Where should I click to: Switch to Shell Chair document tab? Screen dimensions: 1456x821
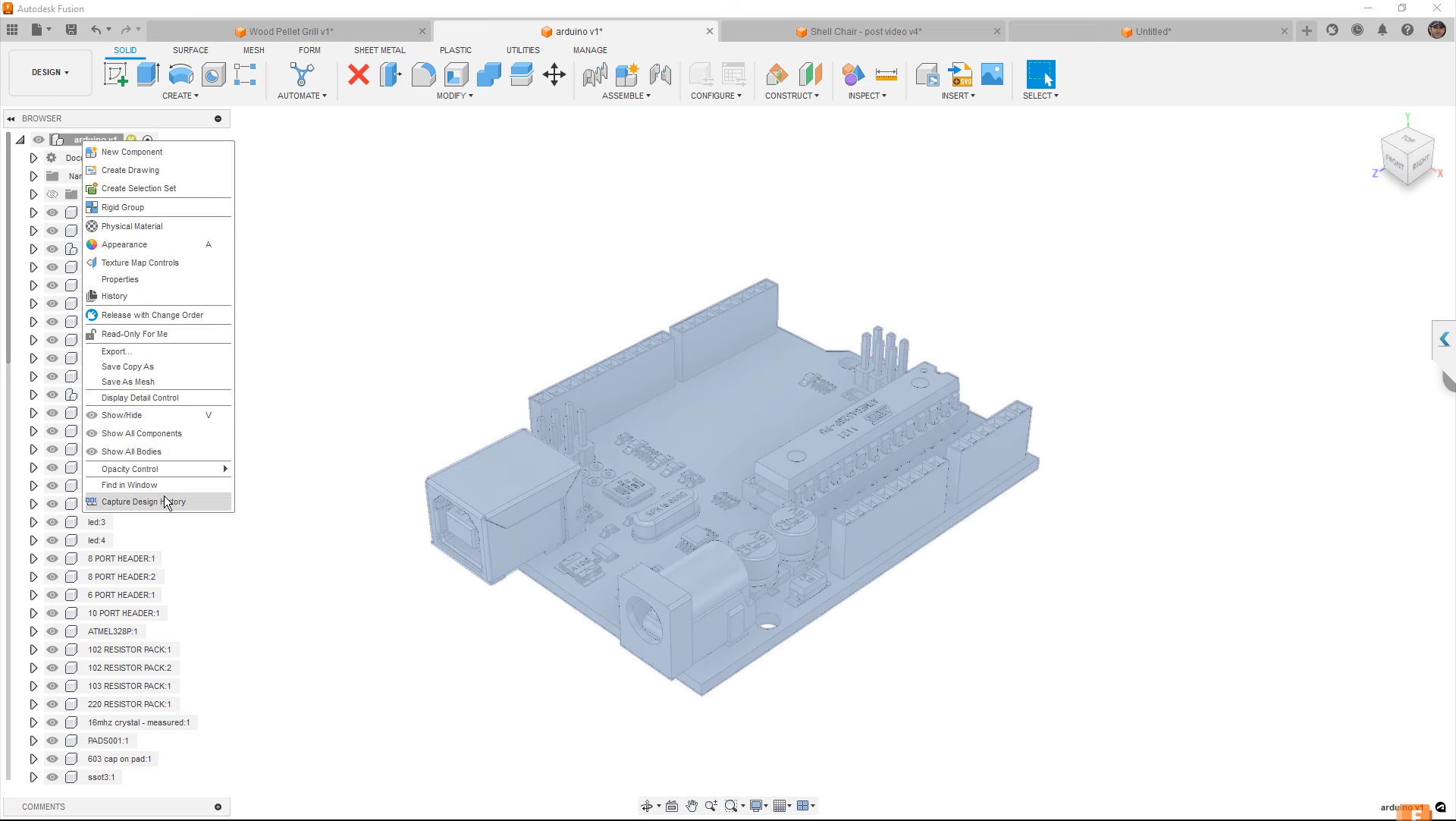[865, 31]
